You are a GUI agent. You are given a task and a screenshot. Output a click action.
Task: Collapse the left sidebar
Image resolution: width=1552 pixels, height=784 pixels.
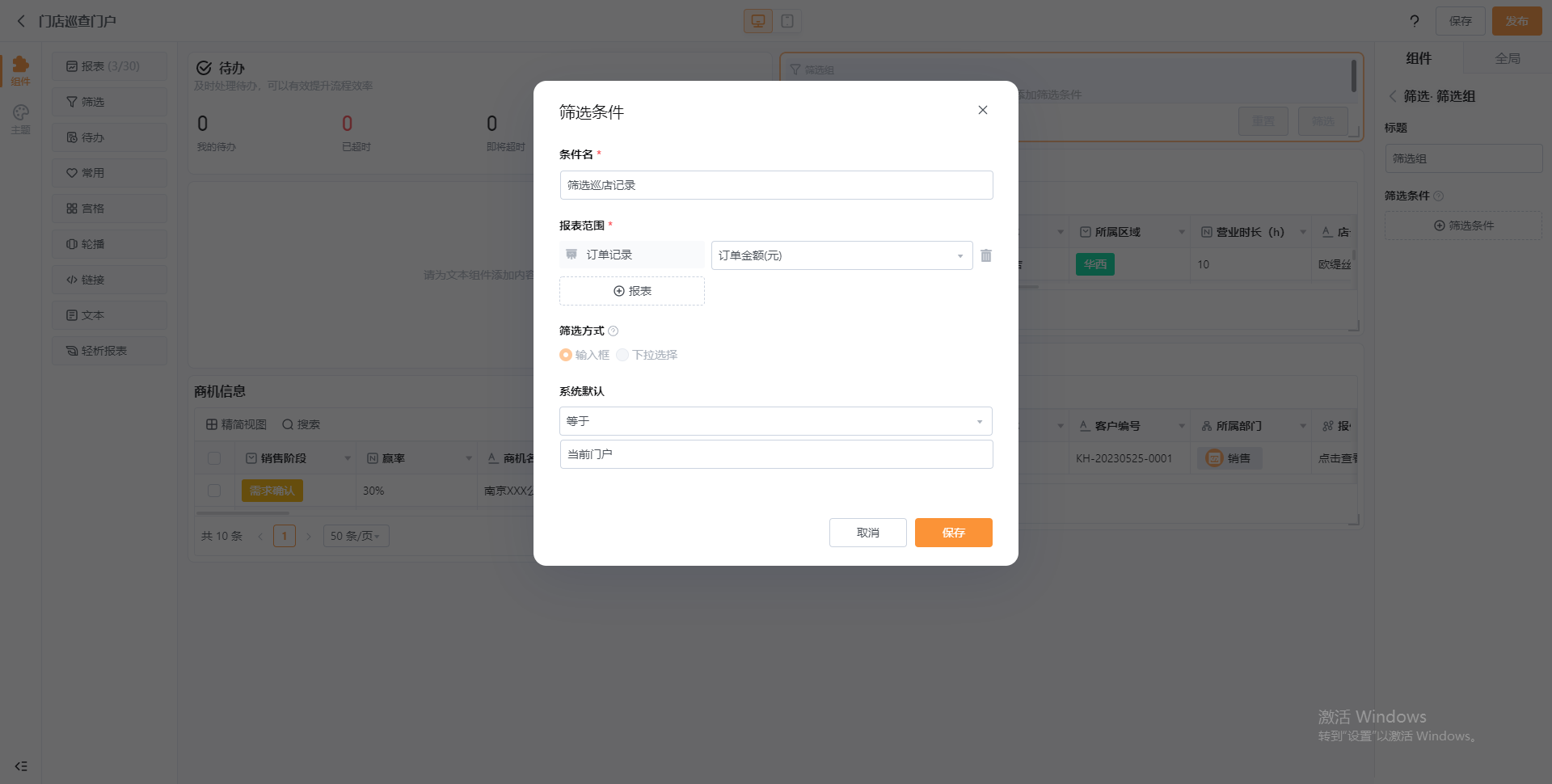tap(21, 766)
